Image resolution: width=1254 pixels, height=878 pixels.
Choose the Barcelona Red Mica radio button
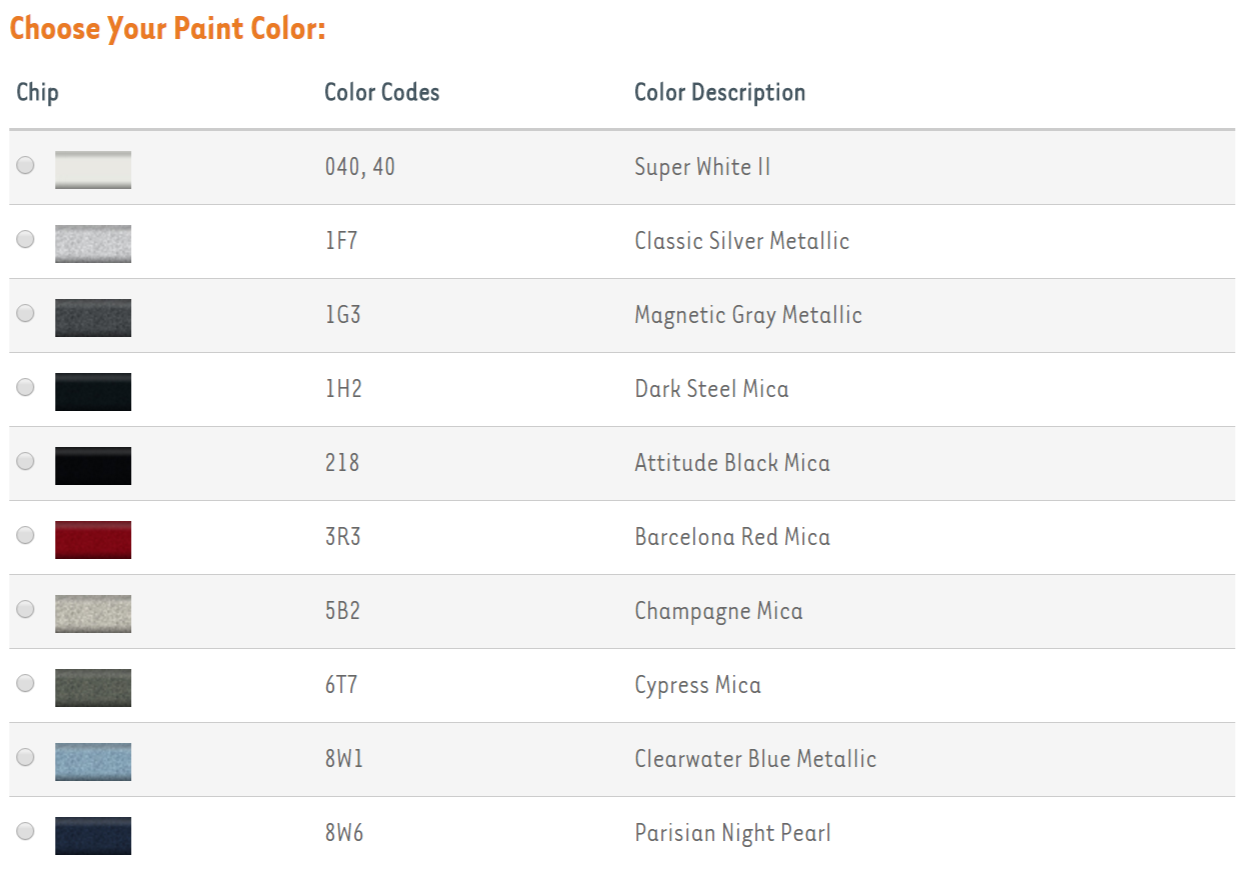(x=26, y=535)
